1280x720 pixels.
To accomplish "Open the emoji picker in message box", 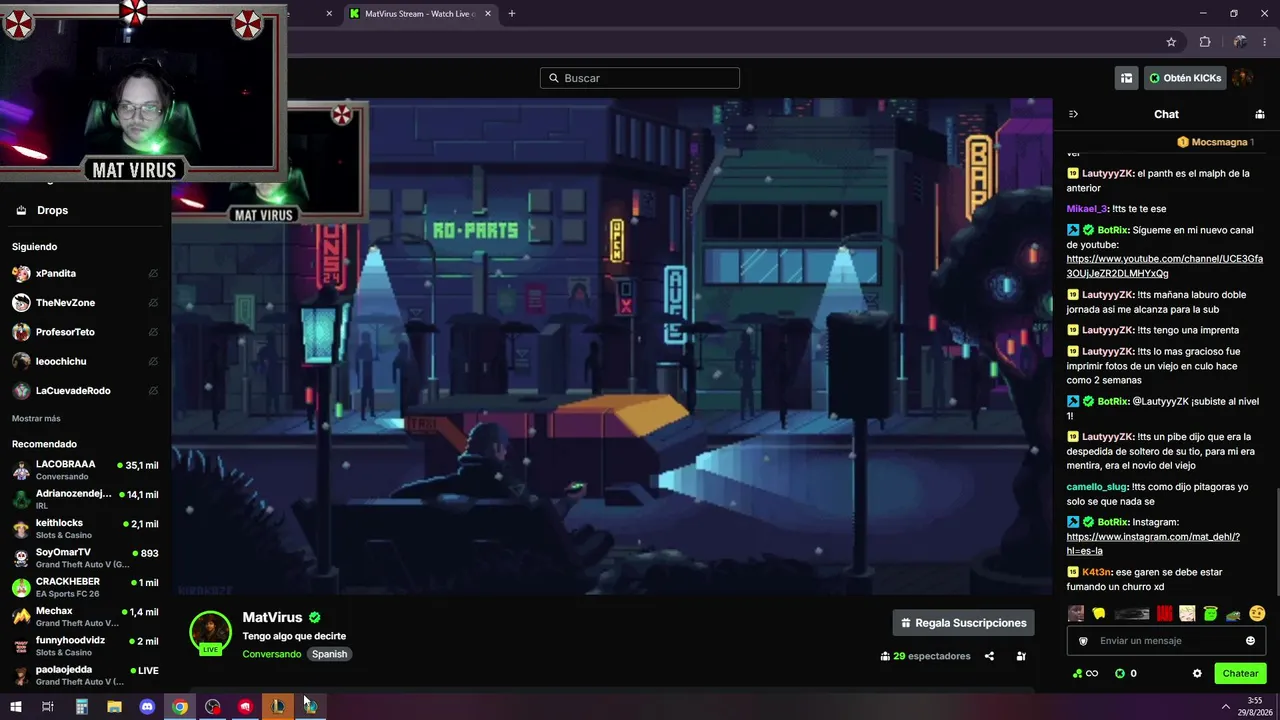I will click(1250, 641).
